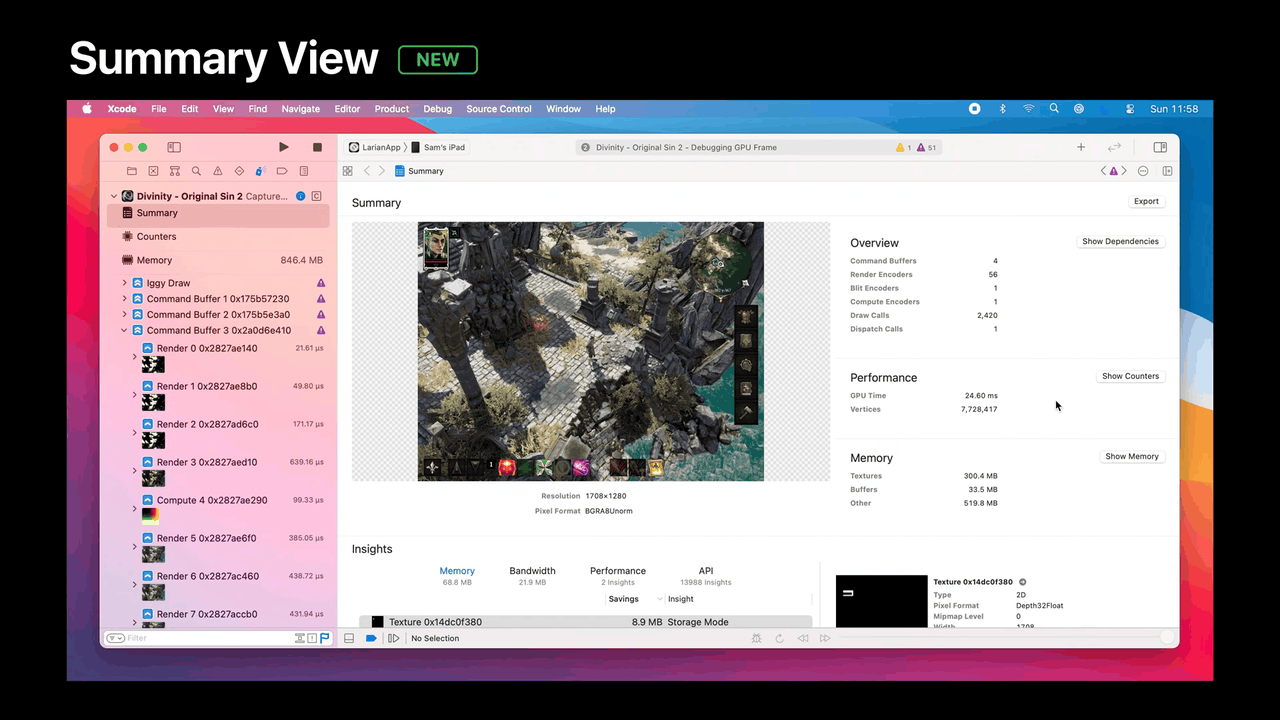1280x720 pixels.
Task: Click the game frame preview image
Action: 591,351
